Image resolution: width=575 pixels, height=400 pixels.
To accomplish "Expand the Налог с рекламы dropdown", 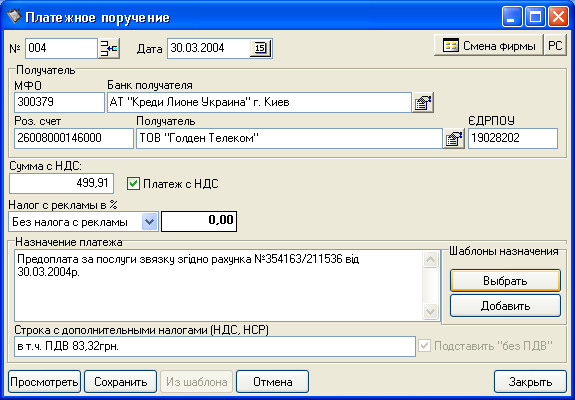I will [149, 221].
